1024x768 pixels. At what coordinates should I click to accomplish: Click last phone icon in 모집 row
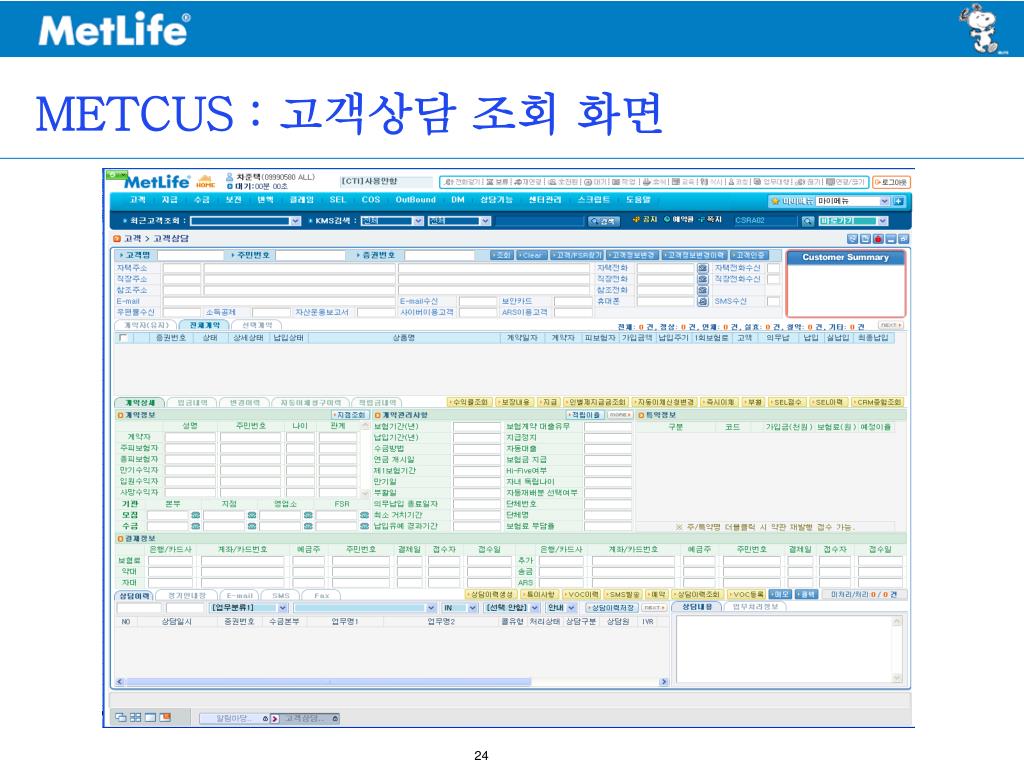[x=364, y=515]
